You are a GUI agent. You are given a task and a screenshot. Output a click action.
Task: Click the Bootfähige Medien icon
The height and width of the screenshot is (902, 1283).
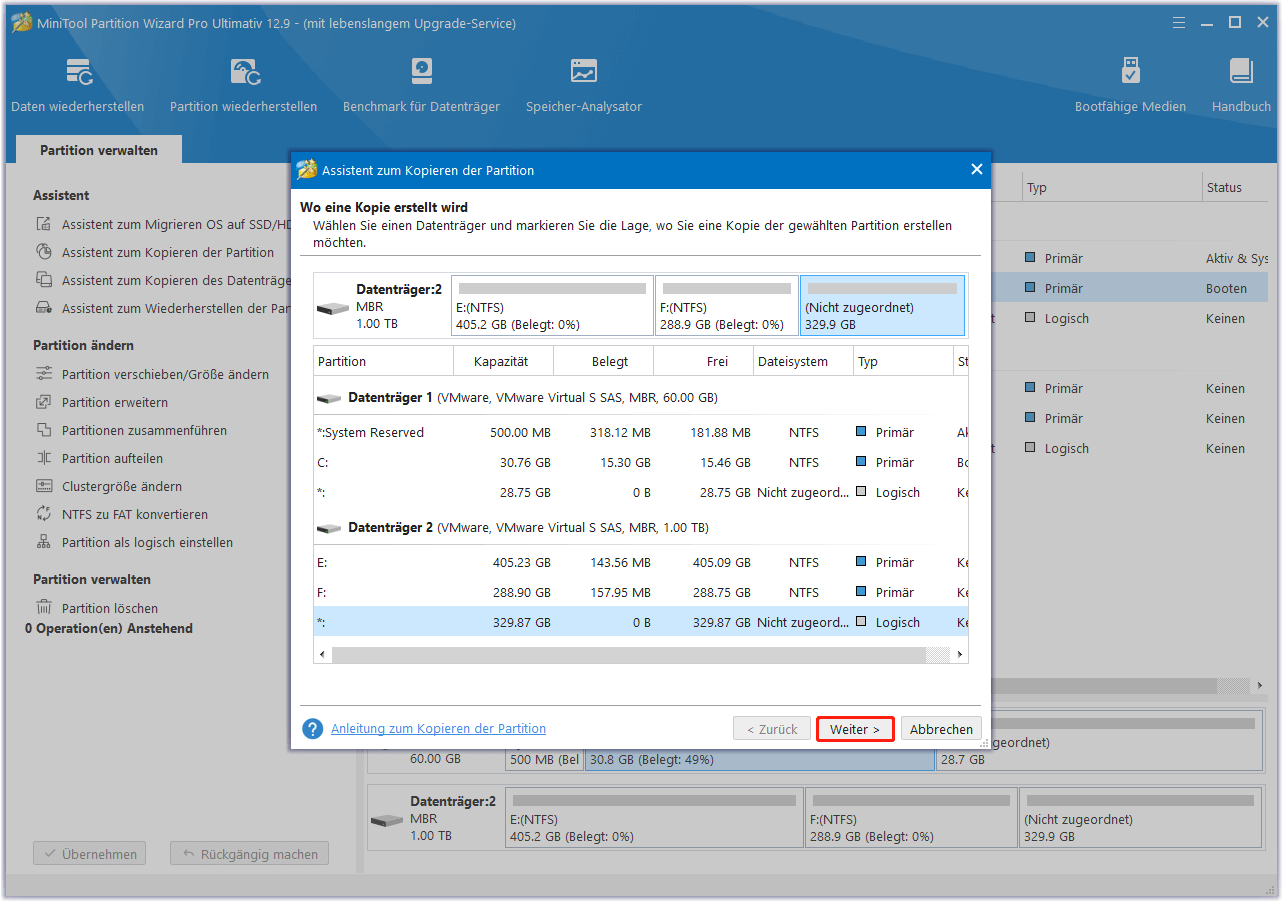pyautogui.click(x=1130, y=85)
